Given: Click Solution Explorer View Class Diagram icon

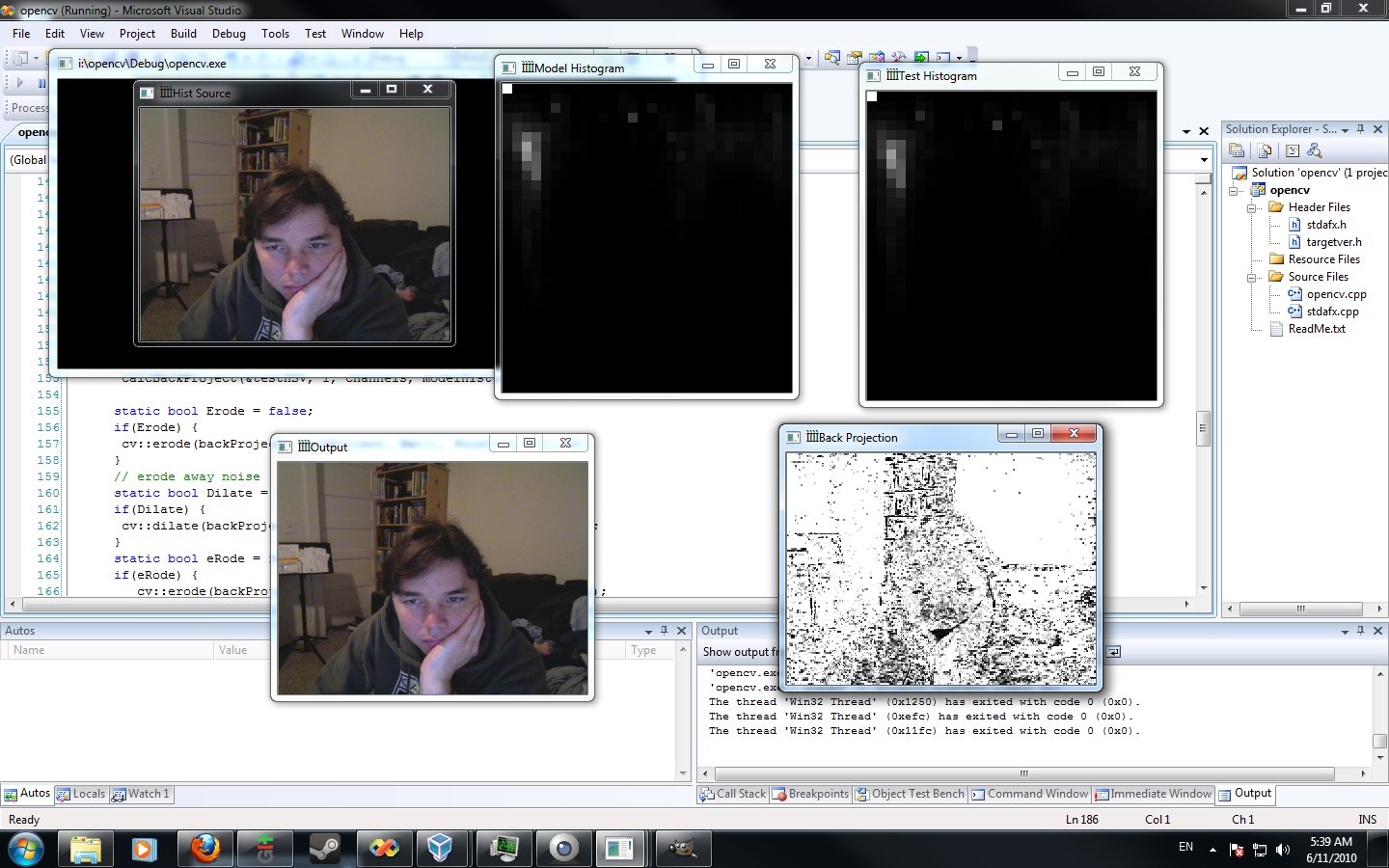Looking at the screenshot, I should 1314,150.
